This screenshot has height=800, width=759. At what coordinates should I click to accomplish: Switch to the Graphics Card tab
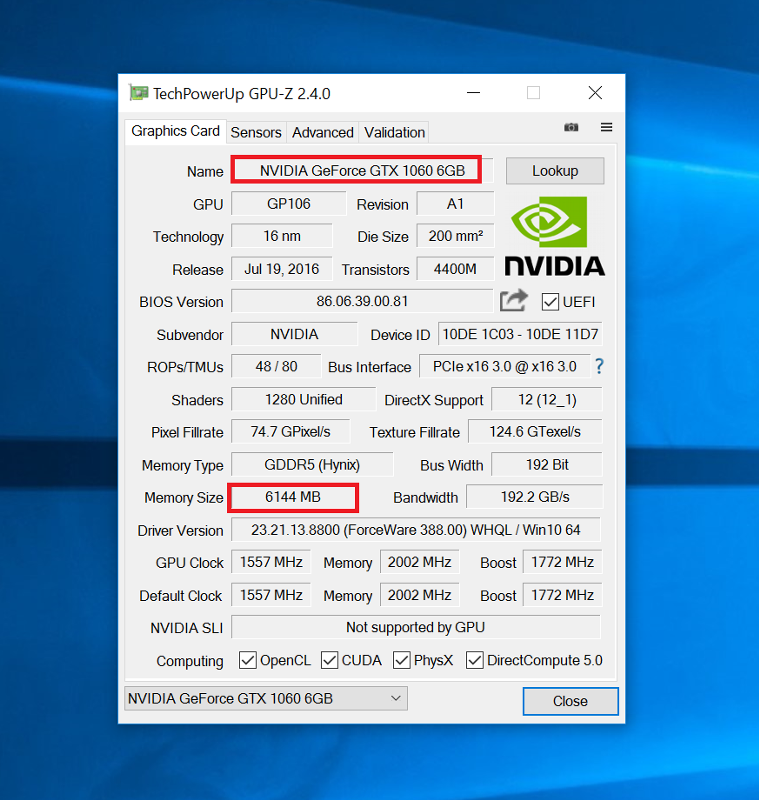point(175,131)
